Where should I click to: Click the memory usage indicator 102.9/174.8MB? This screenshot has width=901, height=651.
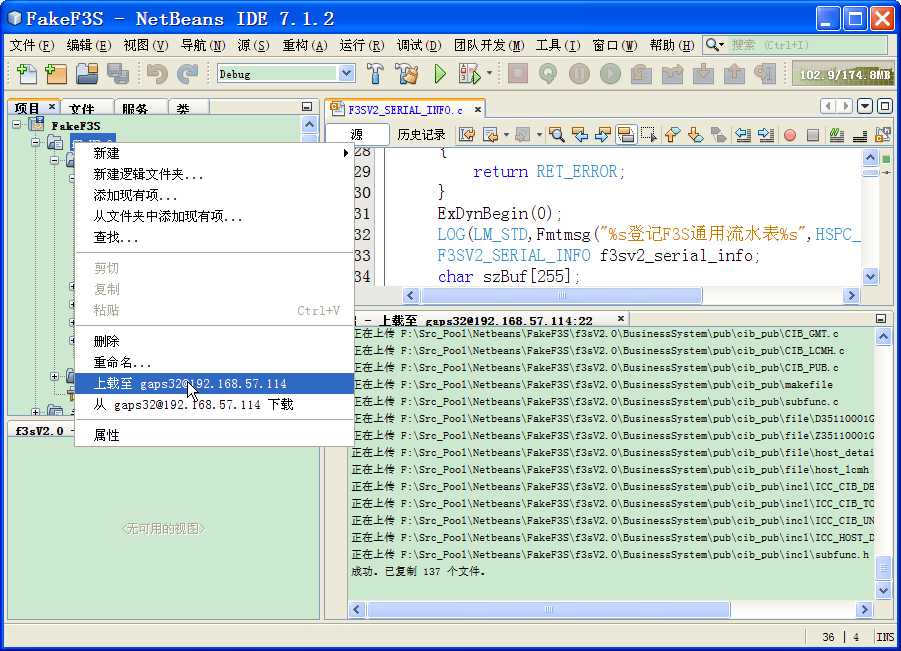point(844,74)
